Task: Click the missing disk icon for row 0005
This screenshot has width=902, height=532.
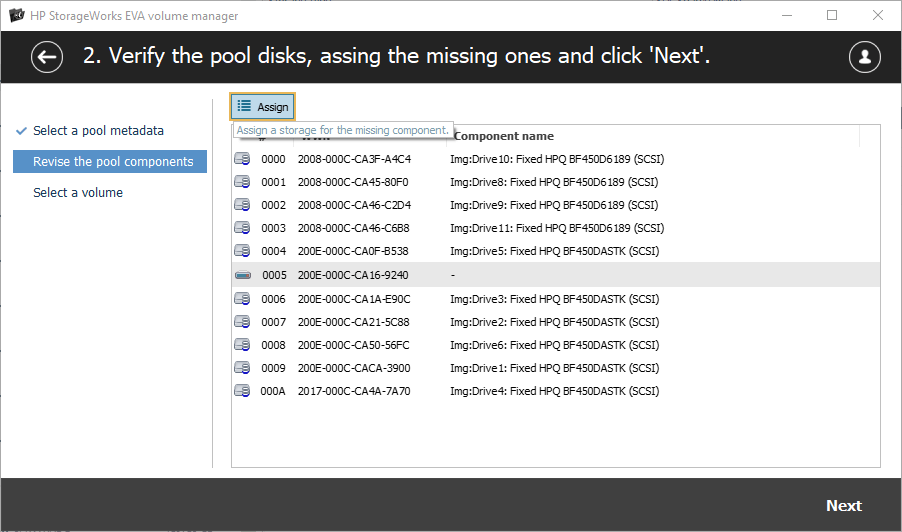Action: [x=242, y=275]
